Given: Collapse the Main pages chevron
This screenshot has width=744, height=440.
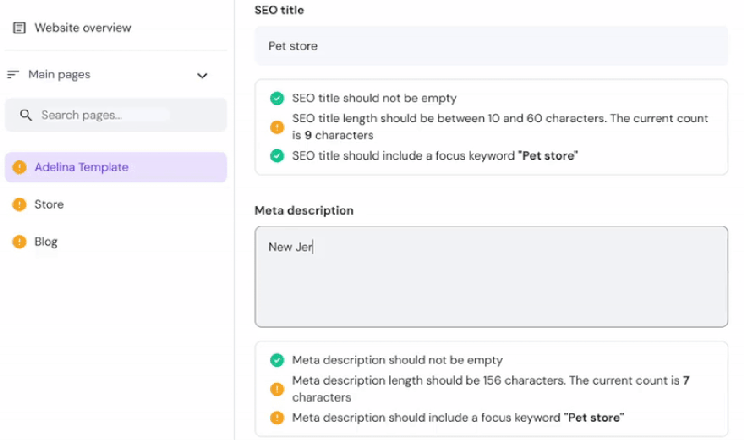Looking at the screenshot, I should [202, 75].
